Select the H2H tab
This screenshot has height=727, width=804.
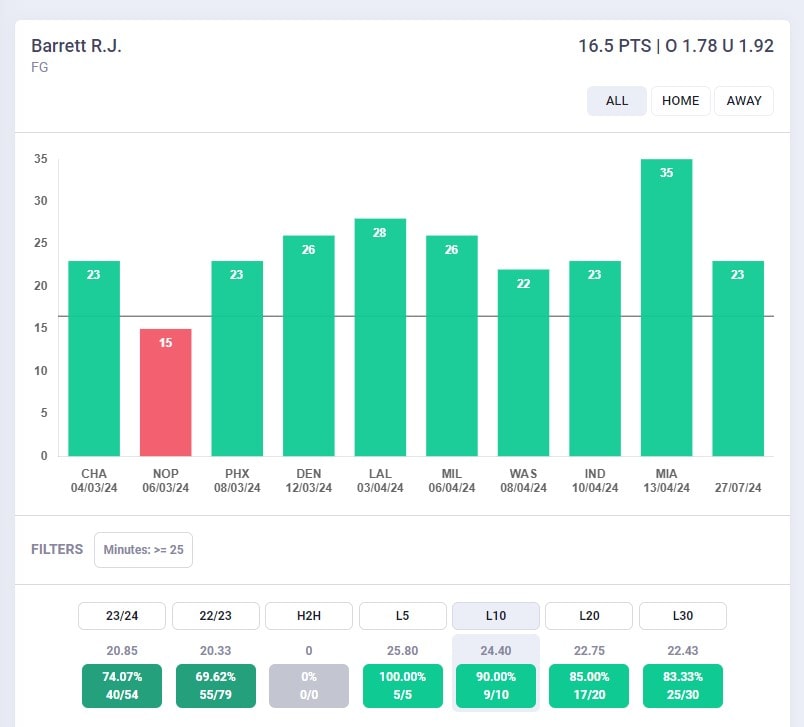click(309, 616)
